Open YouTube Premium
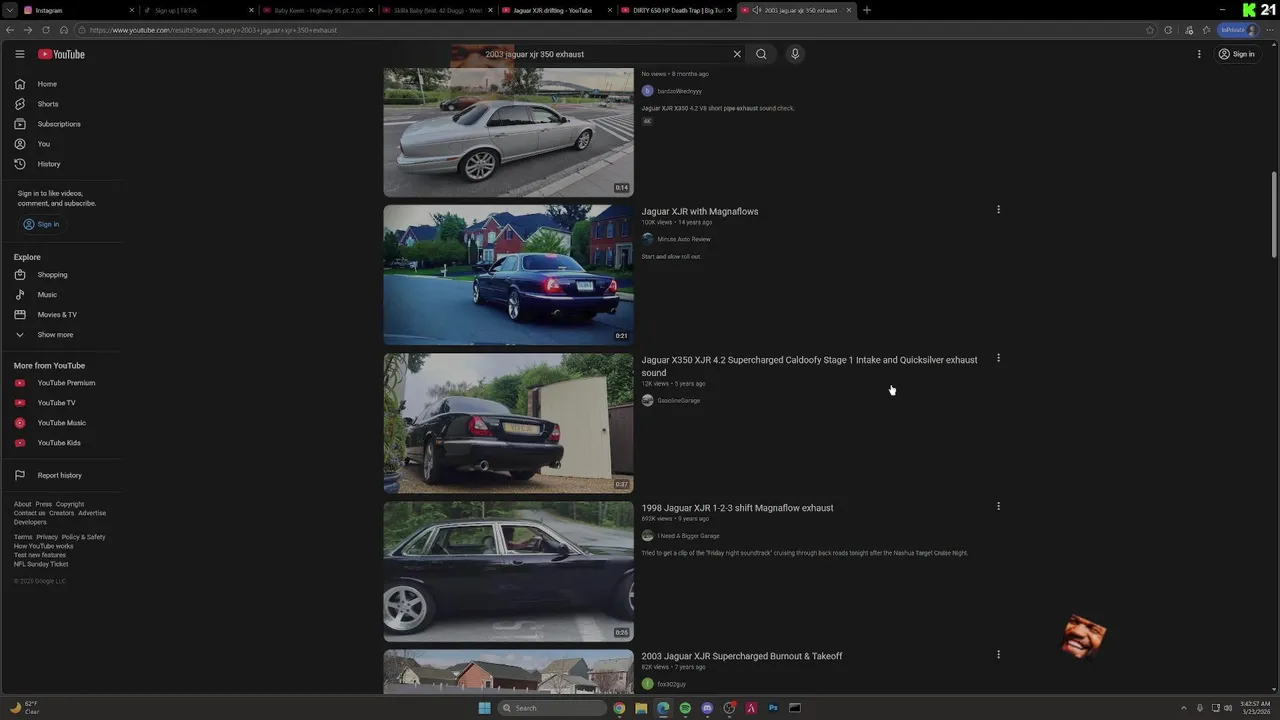The height and width of the screenshot is (720, 1280). click(x=66, y=383)
